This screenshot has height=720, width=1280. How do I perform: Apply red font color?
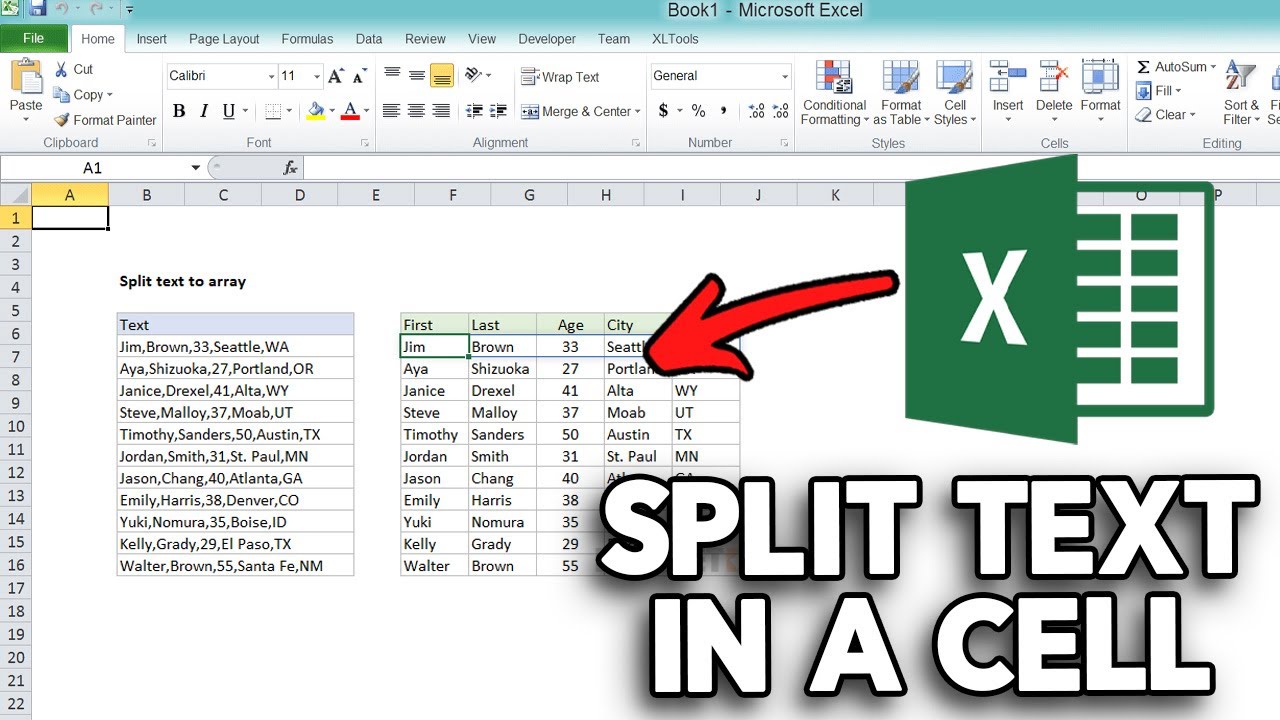coord(350,111)
